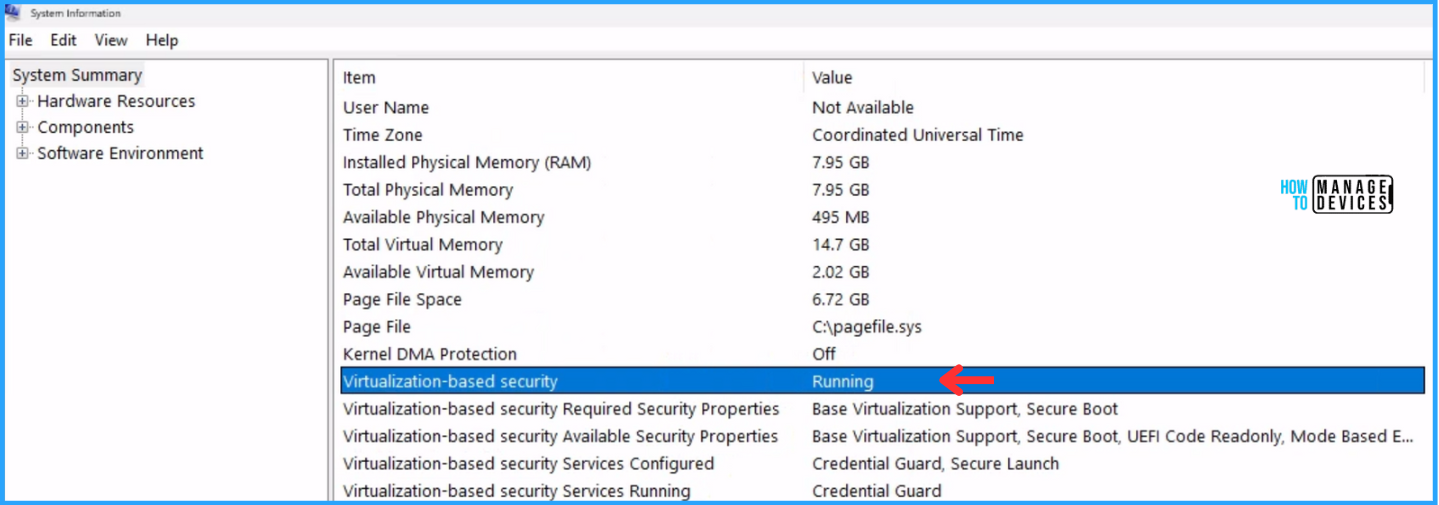The height and width of the screenshot is (505, 1439).
Task: Open the Help menu
Action: click(x=161, y=40)
